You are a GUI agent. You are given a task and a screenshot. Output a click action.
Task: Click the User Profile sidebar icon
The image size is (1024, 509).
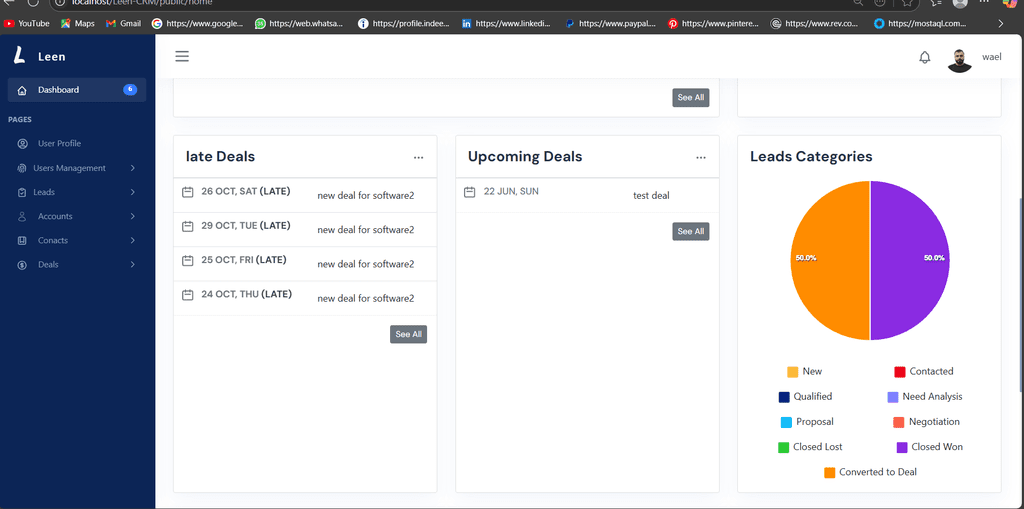[x=23, y=144]
